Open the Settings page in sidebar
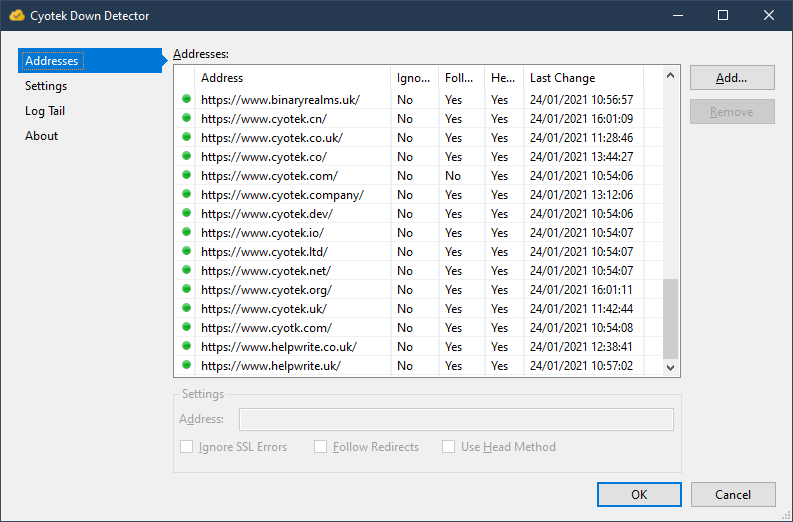This screenshot has height=522, width=793. tap(46, 86)
